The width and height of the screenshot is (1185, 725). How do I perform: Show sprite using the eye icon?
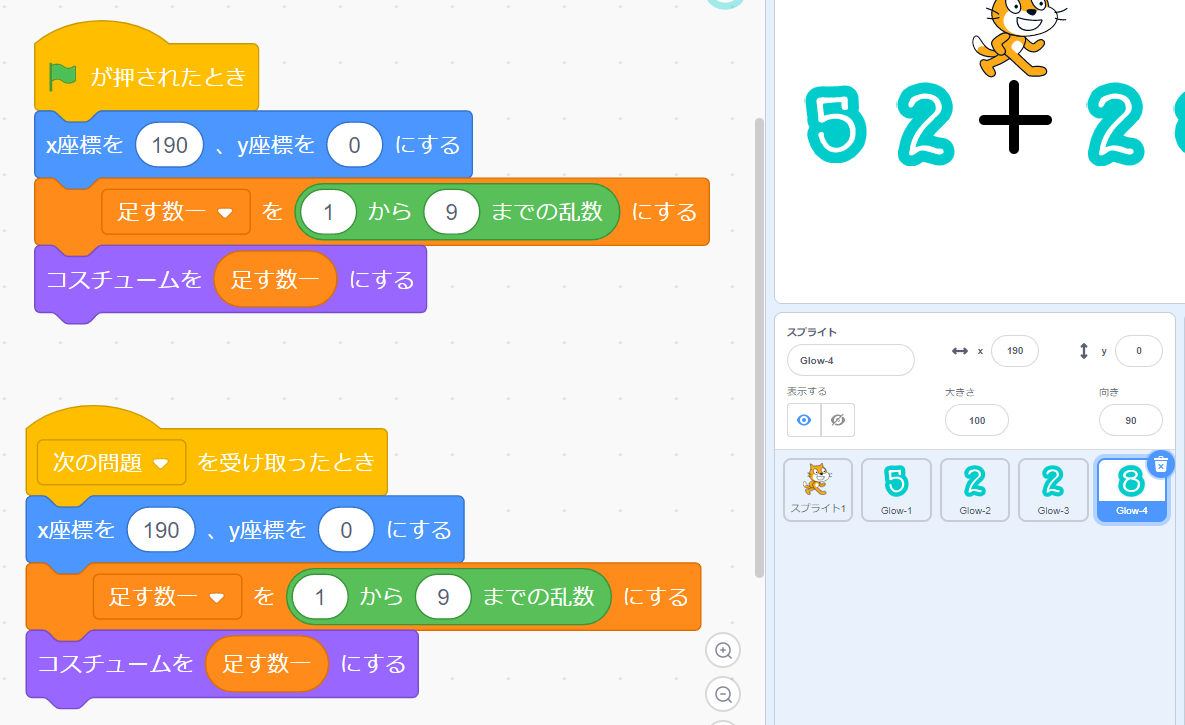(x=804, y=420)
